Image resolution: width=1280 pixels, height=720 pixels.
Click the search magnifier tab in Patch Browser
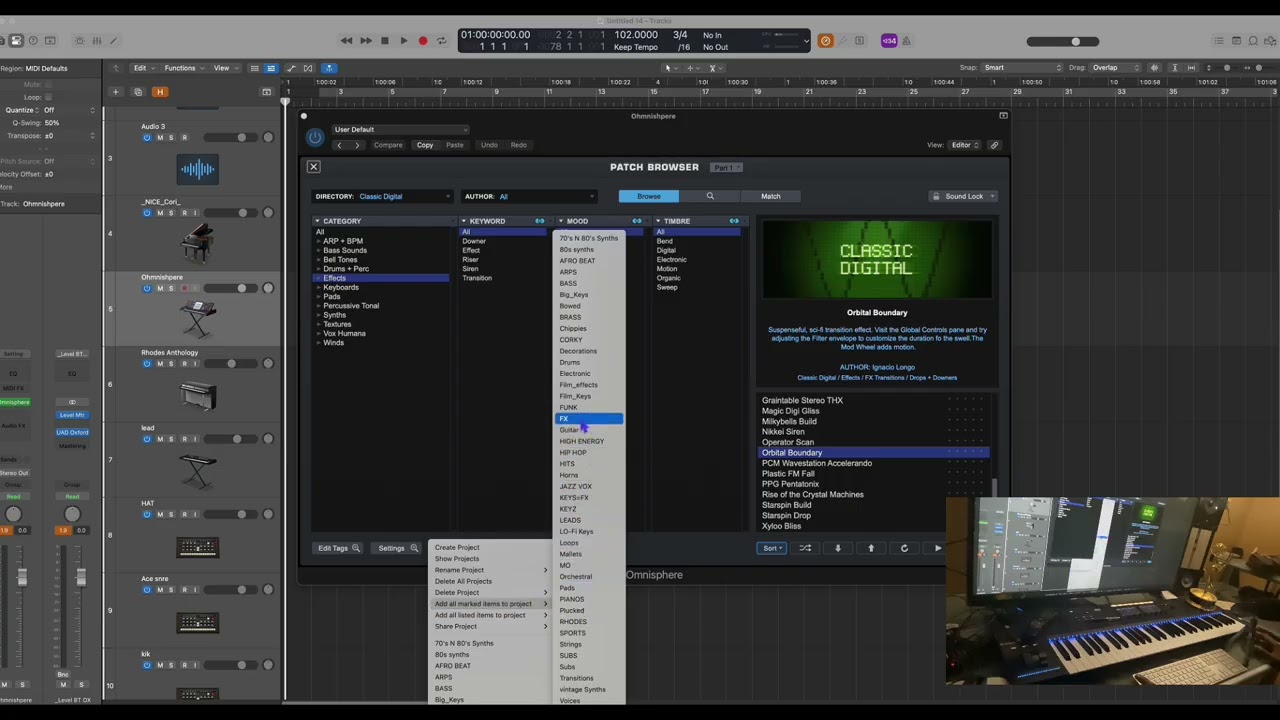pos(710,196)
